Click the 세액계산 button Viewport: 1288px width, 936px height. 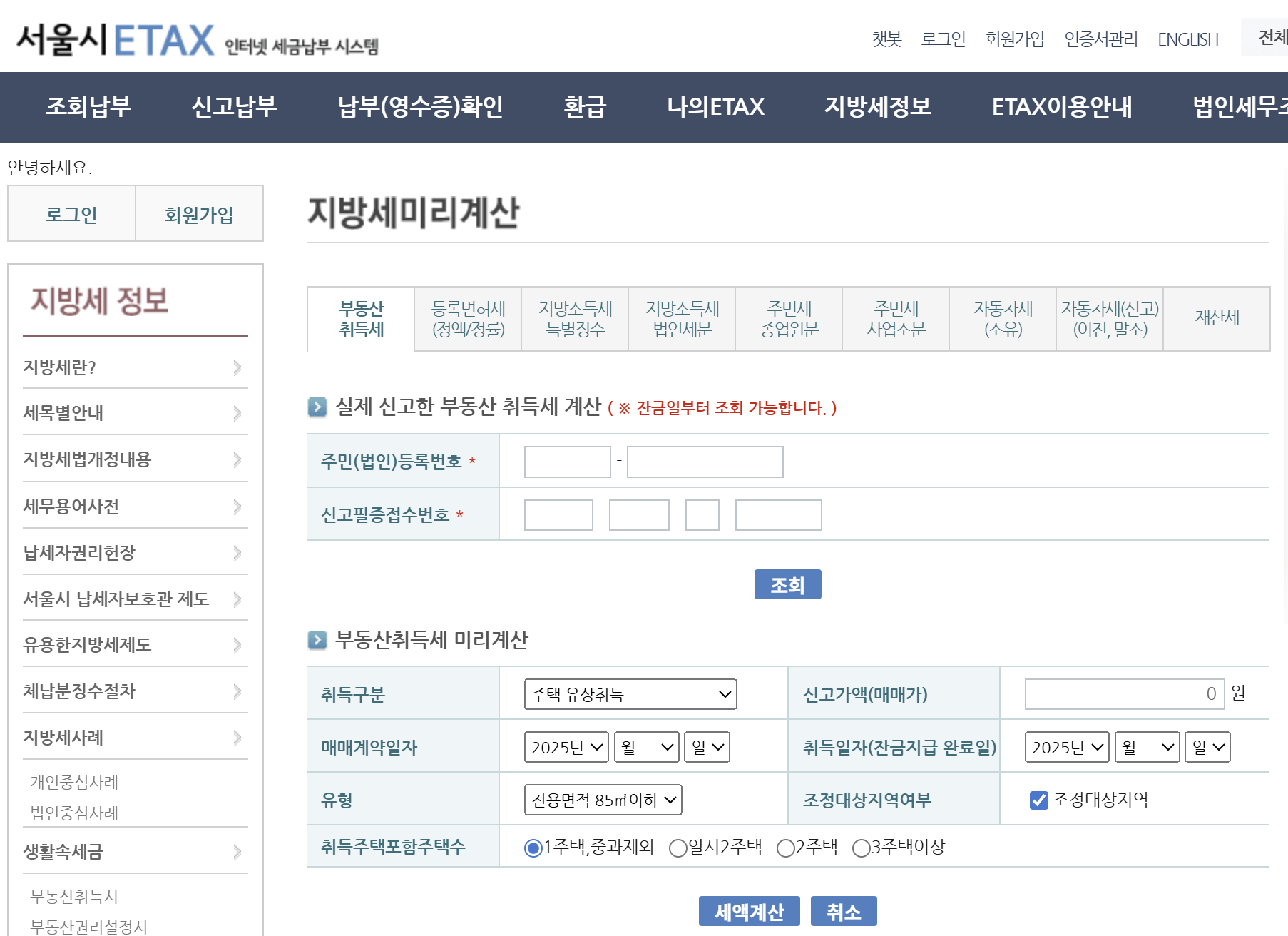click(x=750, y=911)
